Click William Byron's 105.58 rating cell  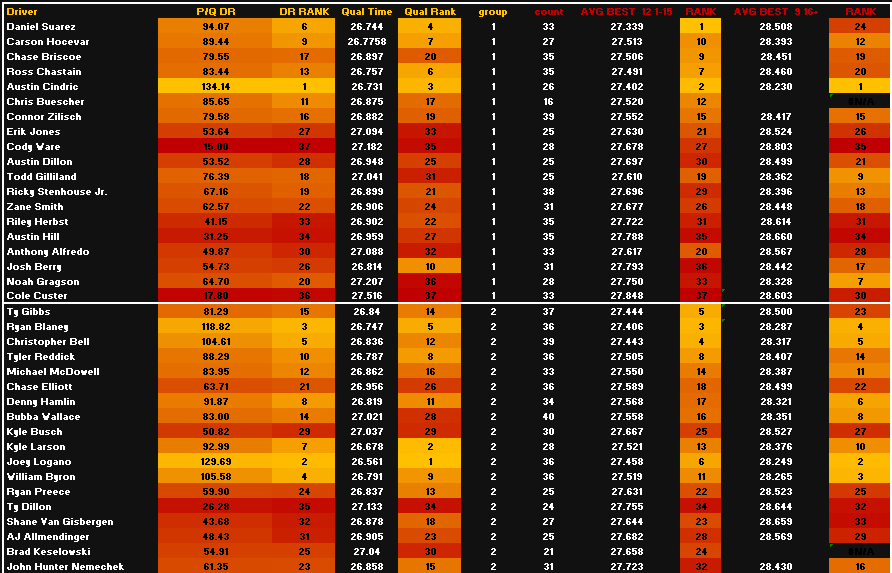(x=216, y=477)
